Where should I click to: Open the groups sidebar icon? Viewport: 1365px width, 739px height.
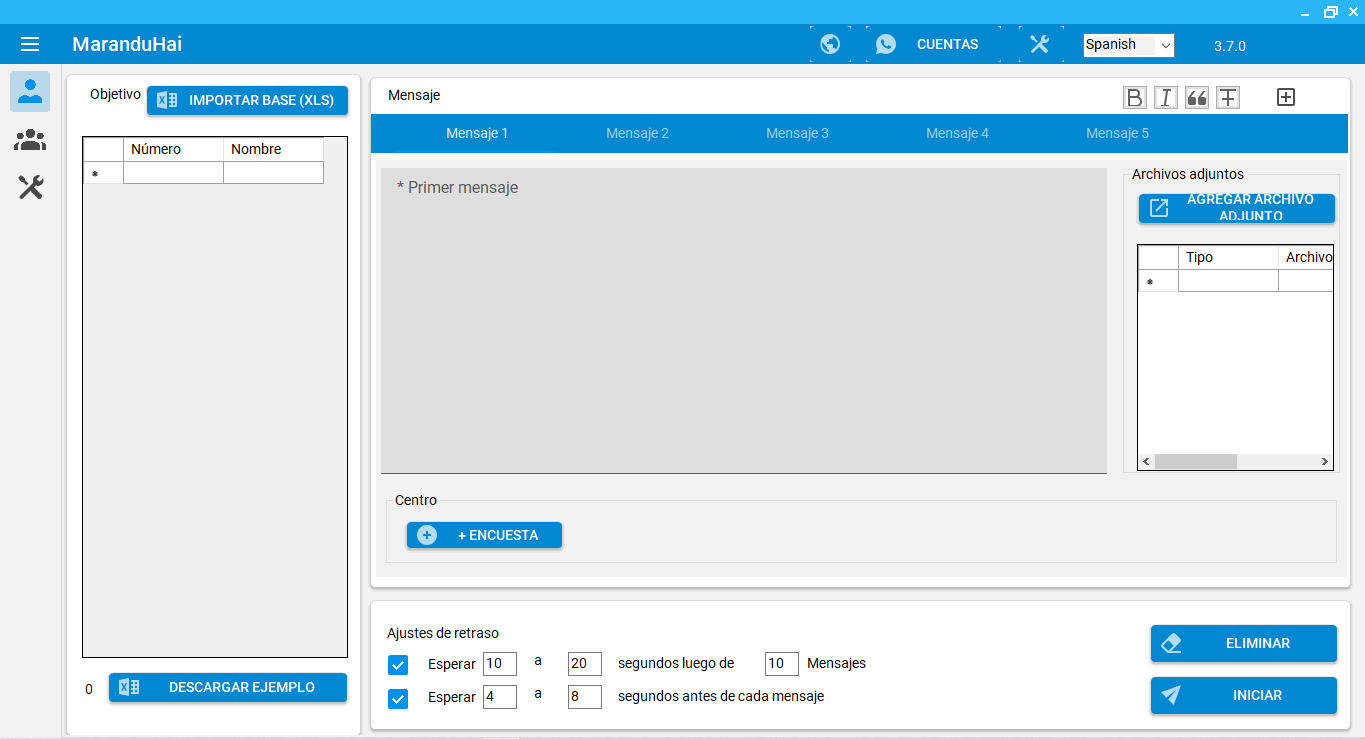click(30, 140)
